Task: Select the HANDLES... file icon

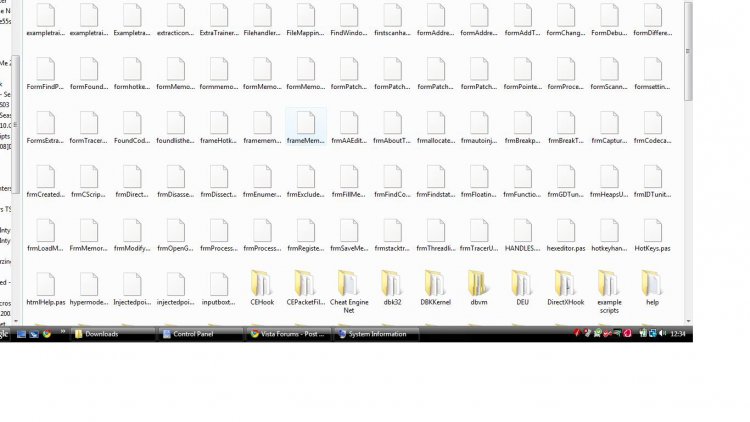Action: click(522, 231)
